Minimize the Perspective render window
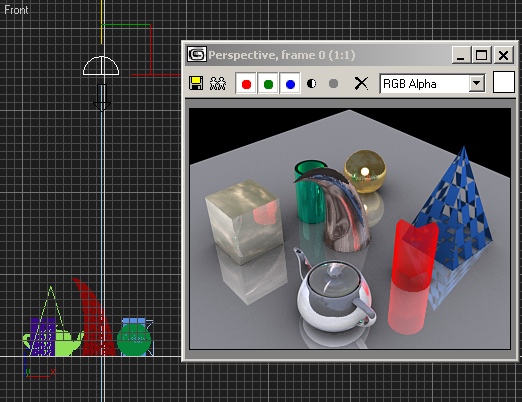Viewport: 522px width, 402px height. point(461,55)
